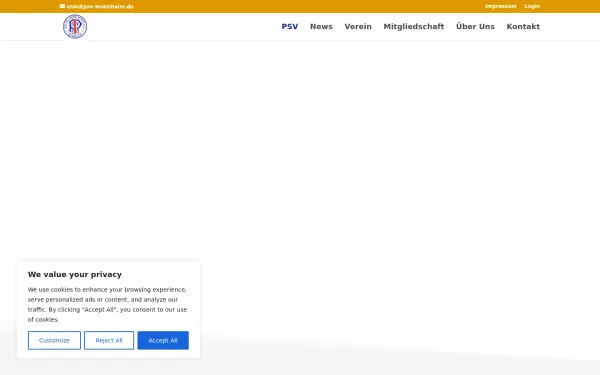Click the psv-mannheim.de email address
The width and height of the screenshot is (600, 375).
tap(100, 7)
